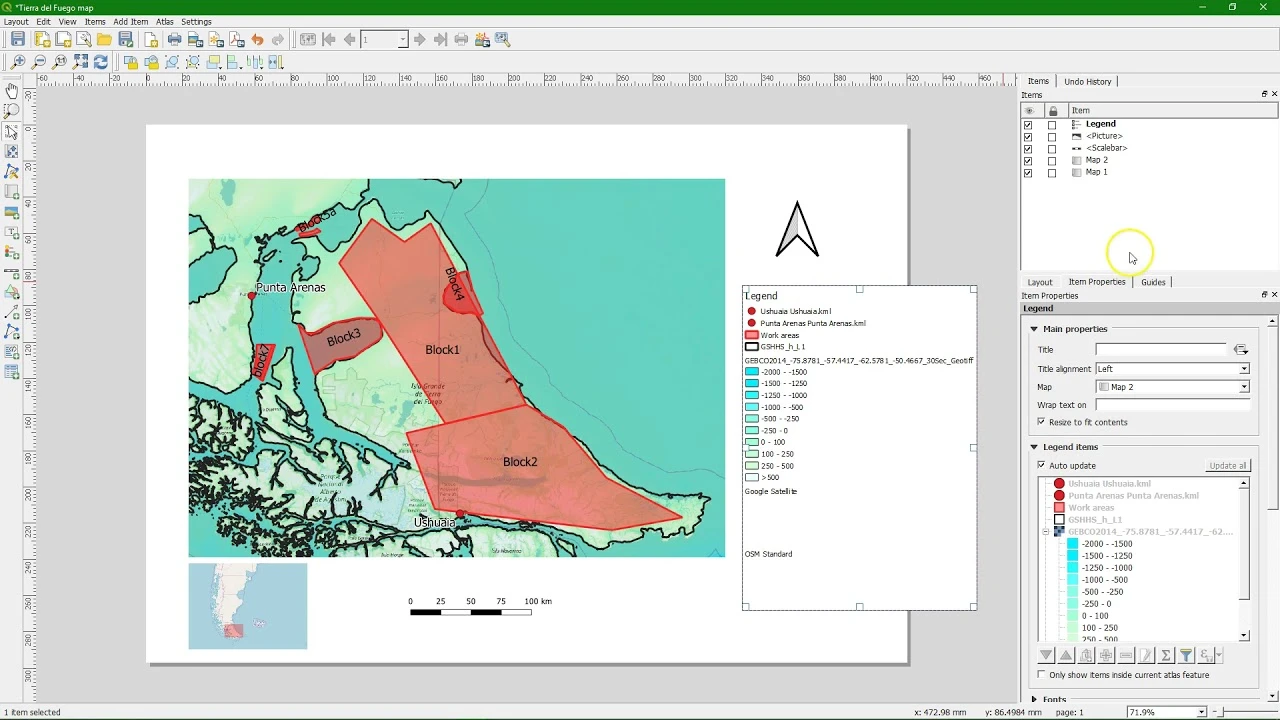Click the Refresh view icon
This screenshot has width=1280, height=720.
(101, 62)
